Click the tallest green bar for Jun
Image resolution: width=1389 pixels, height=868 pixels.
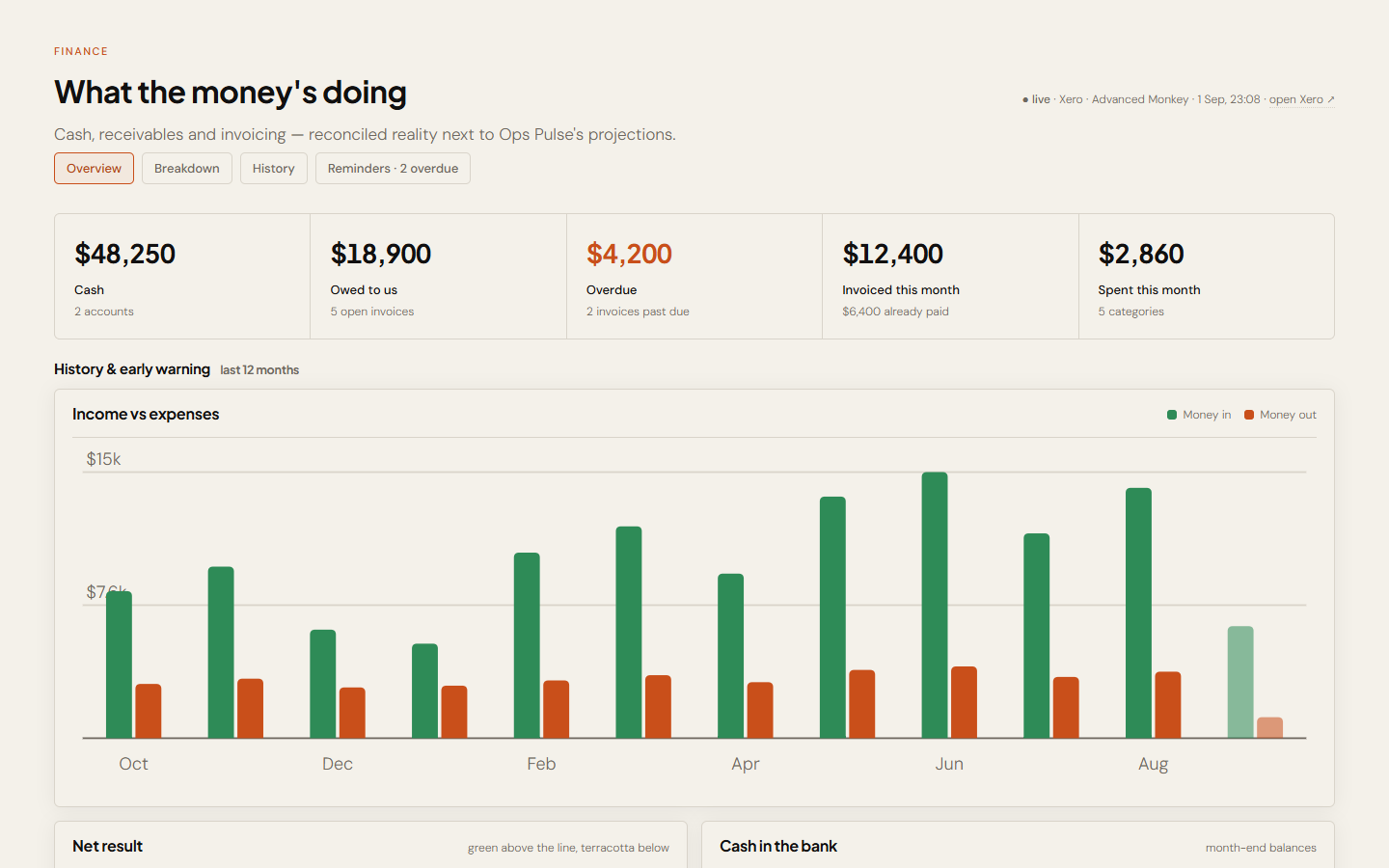click(x=935, y=605)
